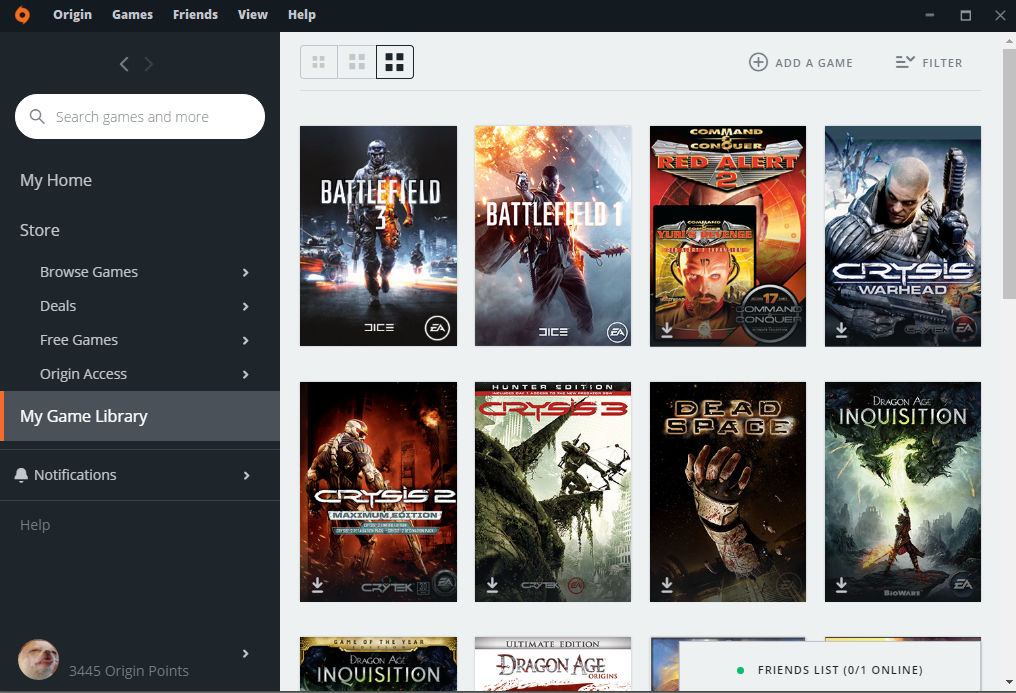Switch to small grid tile view
This screenshot has width=1016, height=693.
click(319, 62)
